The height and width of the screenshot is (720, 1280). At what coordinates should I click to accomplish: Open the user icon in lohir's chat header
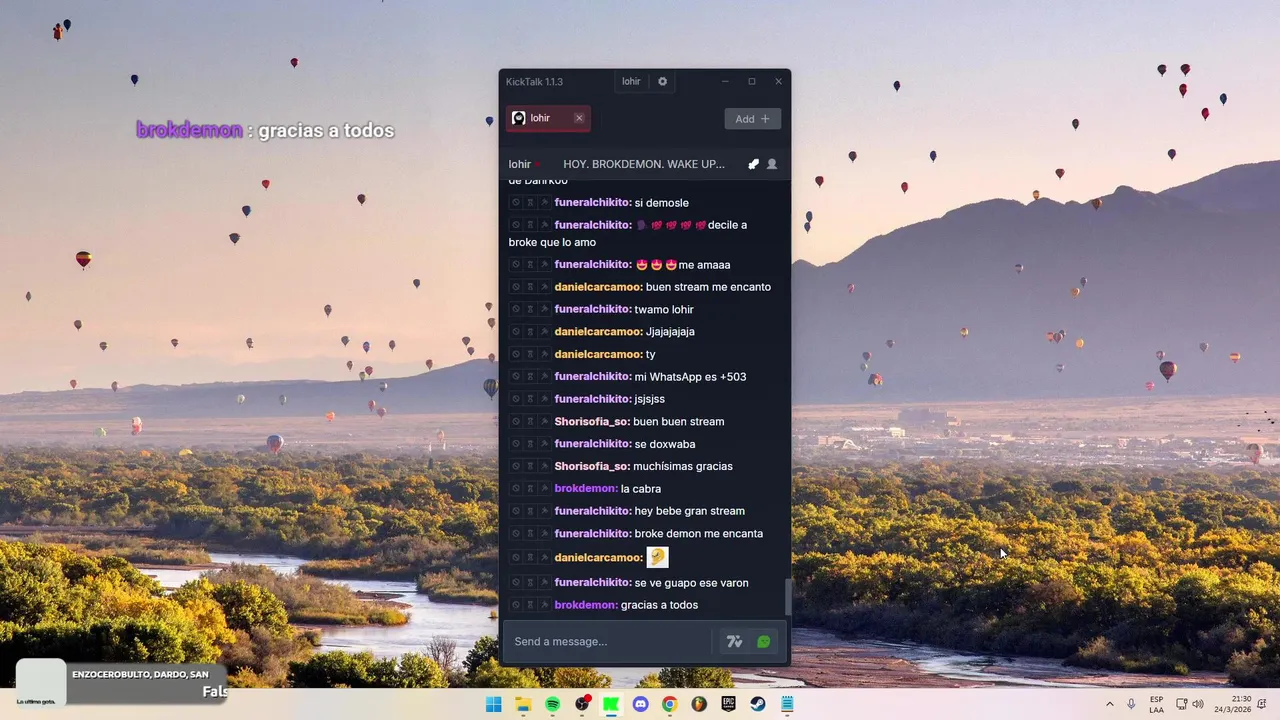coord(772,164)
